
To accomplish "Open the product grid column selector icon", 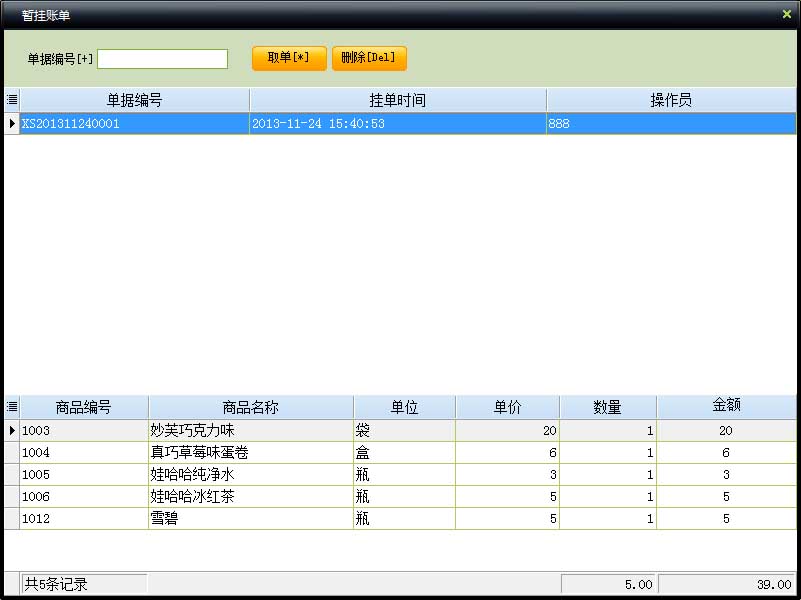I will (x=12, y=406).
